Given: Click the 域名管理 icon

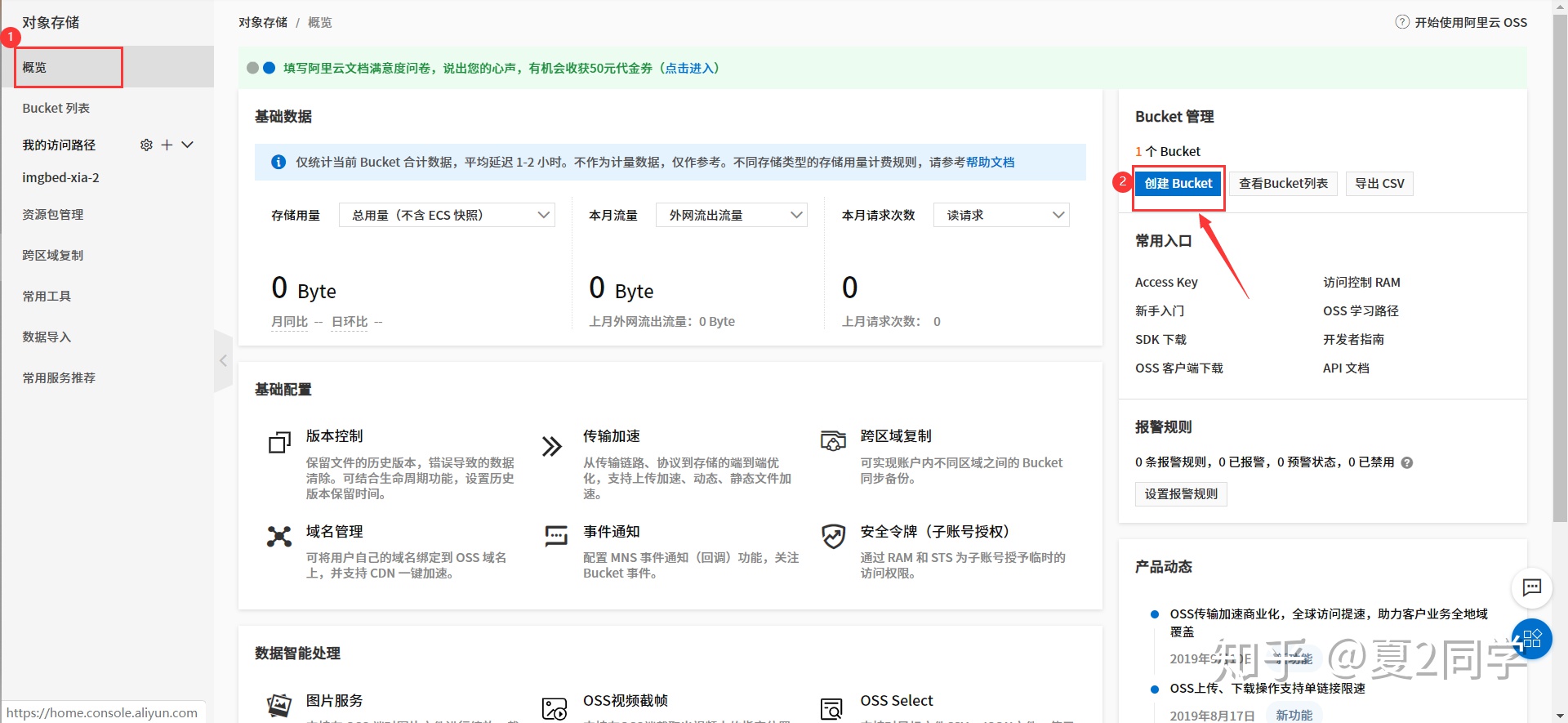Looking at the screenshot, I should tap(279, 537).
